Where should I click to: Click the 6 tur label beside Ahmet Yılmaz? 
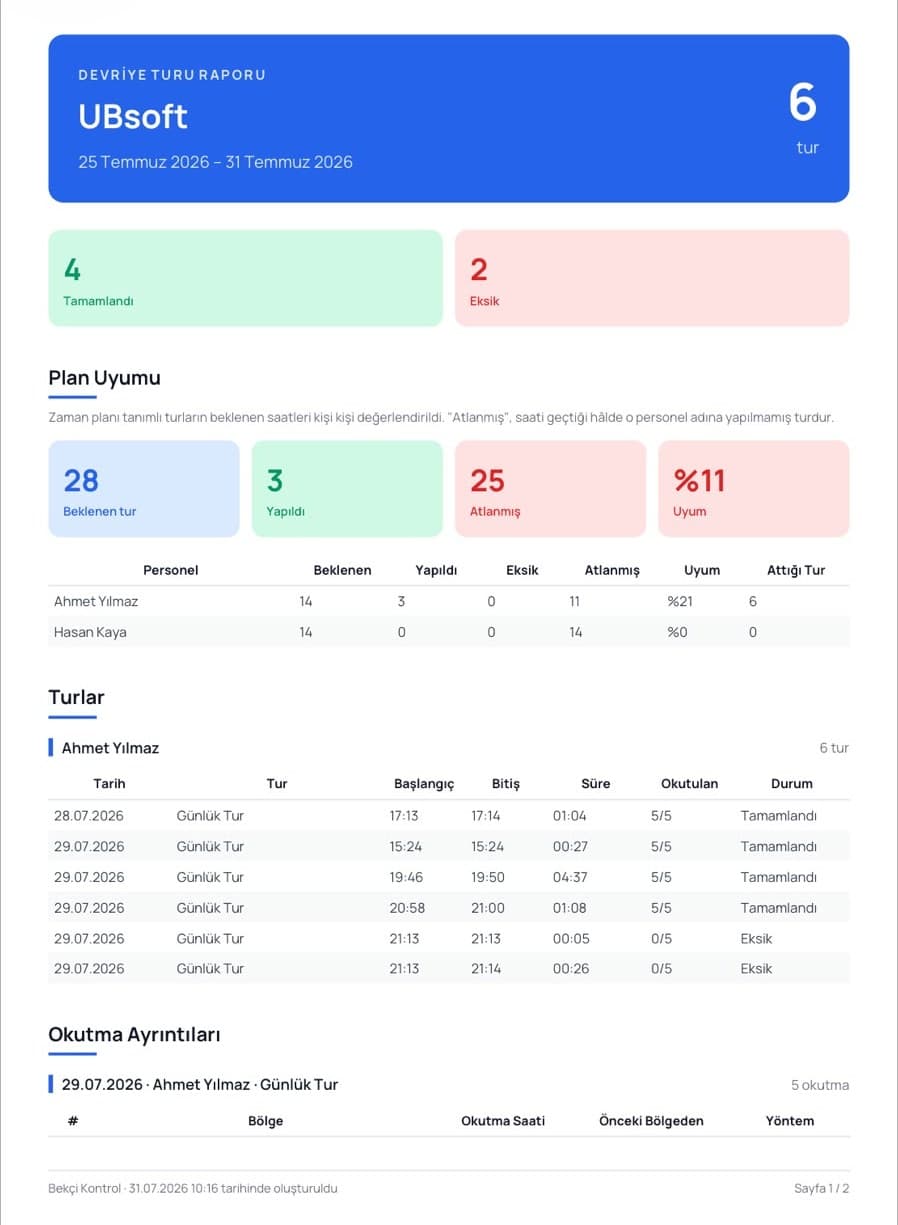tap(834, 748)
